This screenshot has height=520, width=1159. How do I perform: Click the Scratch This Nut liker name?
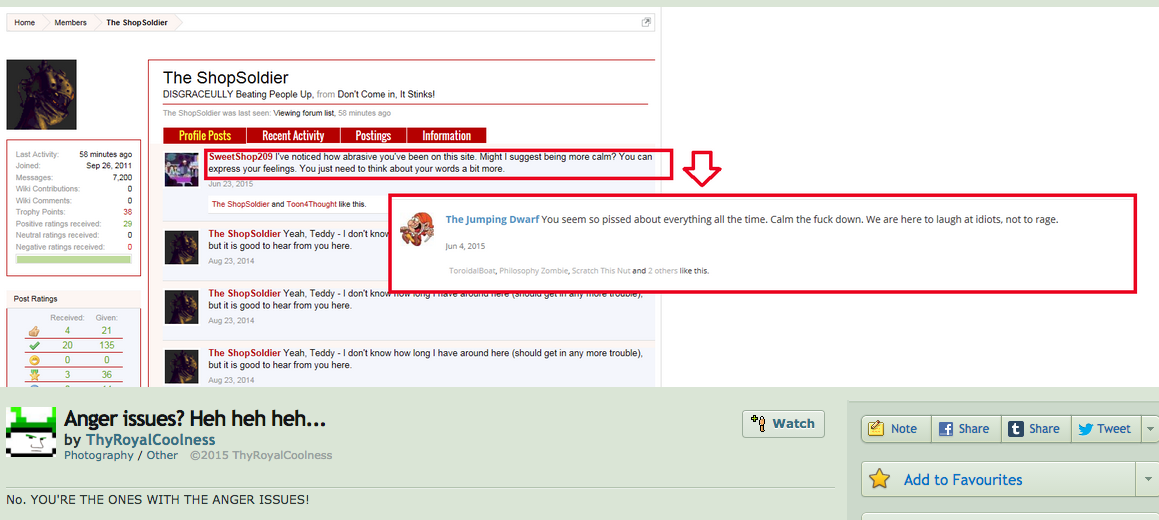601,271
